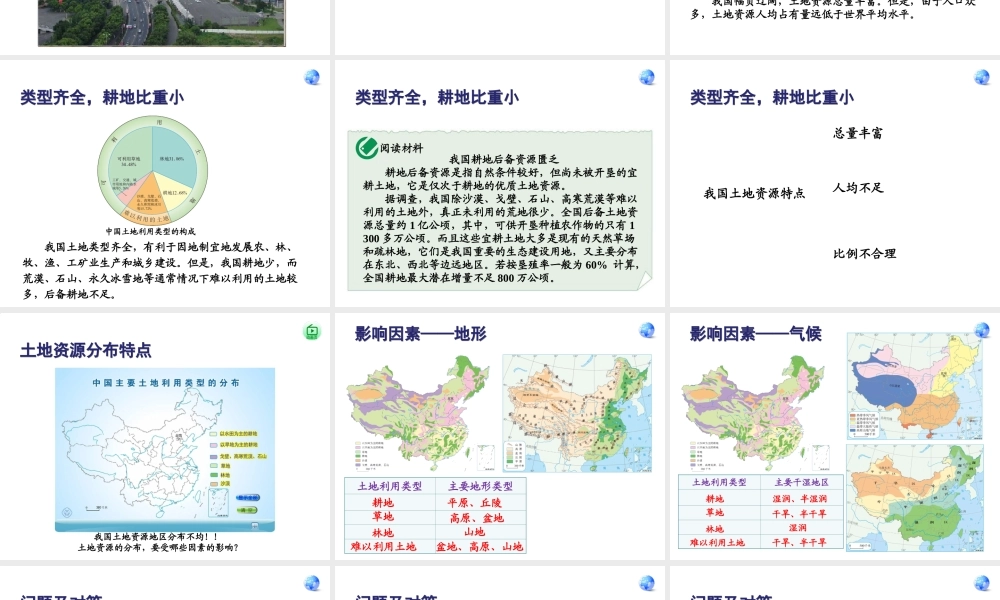Image resolution: width=1000 pixels, height=600 pixels.
Task: Click 中国主要土地利用类型的分布 map title
Action: (166, 383)
